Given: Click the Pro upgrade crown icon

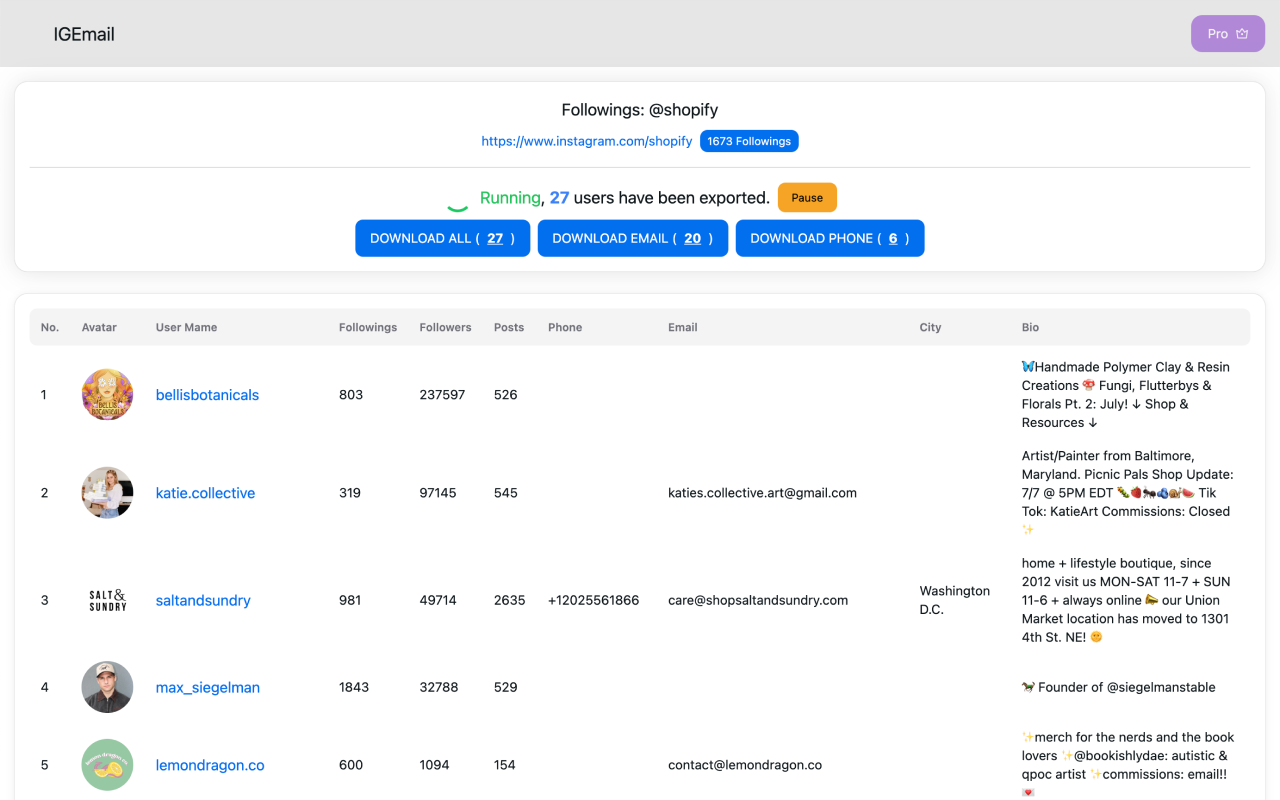Looking at the screenshot, I should (1243, 33).
